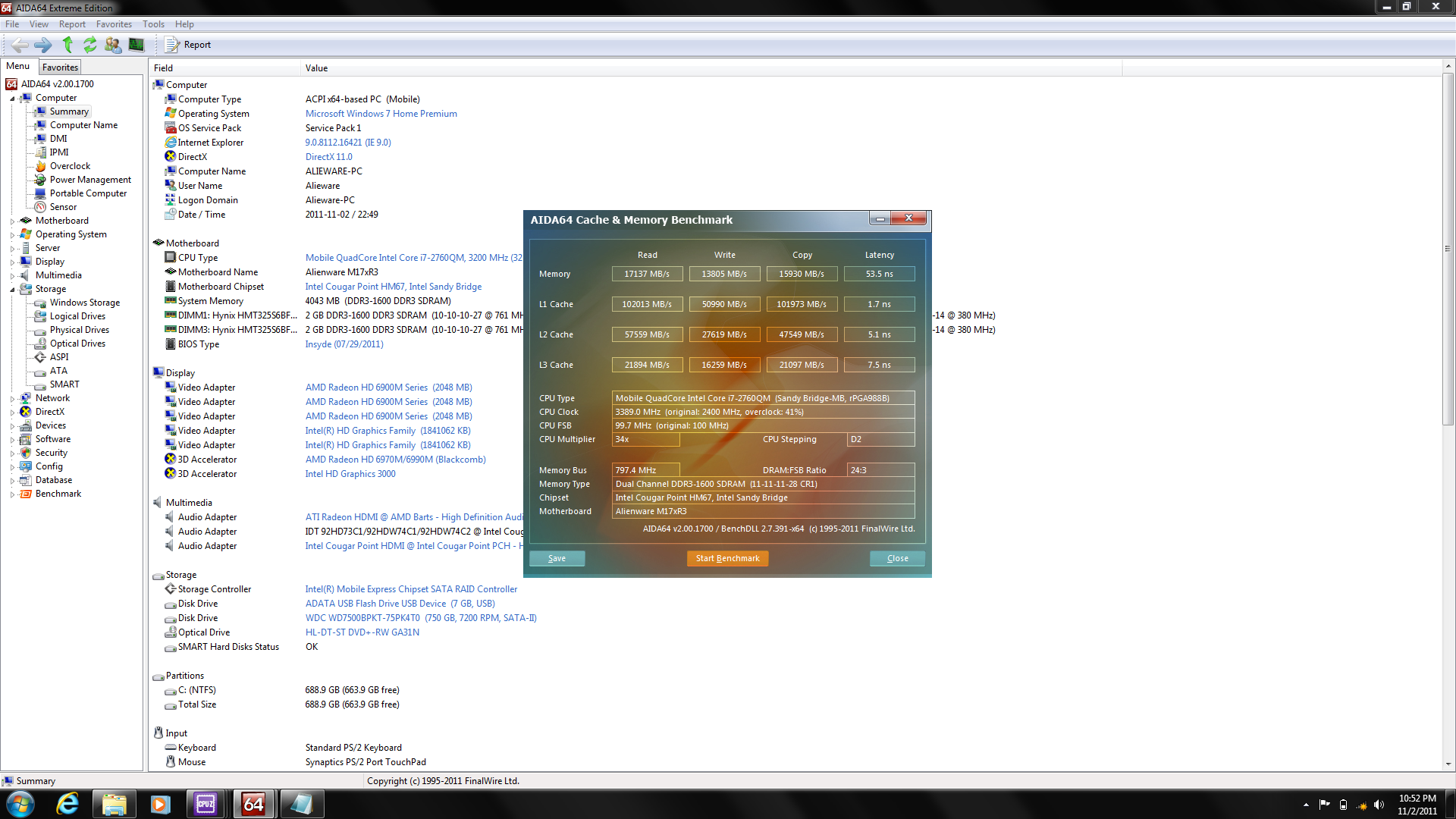
Task: Click the CPU Multiplier field 34x
Action: [645, 440]
